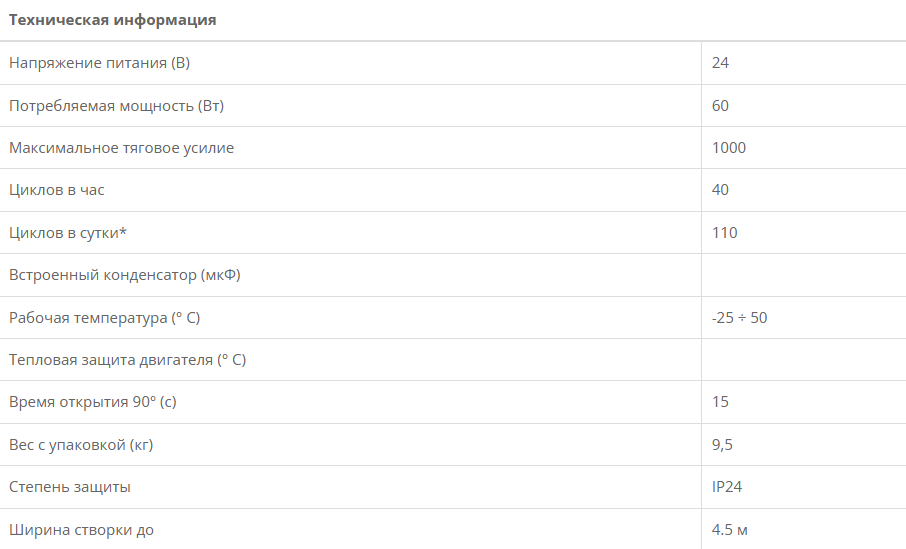Image resolution: width=906 pixels, height=549 pixels.
Task: Click the "Потребляемая мощность (Вт)" label
Action: (109, 106)
